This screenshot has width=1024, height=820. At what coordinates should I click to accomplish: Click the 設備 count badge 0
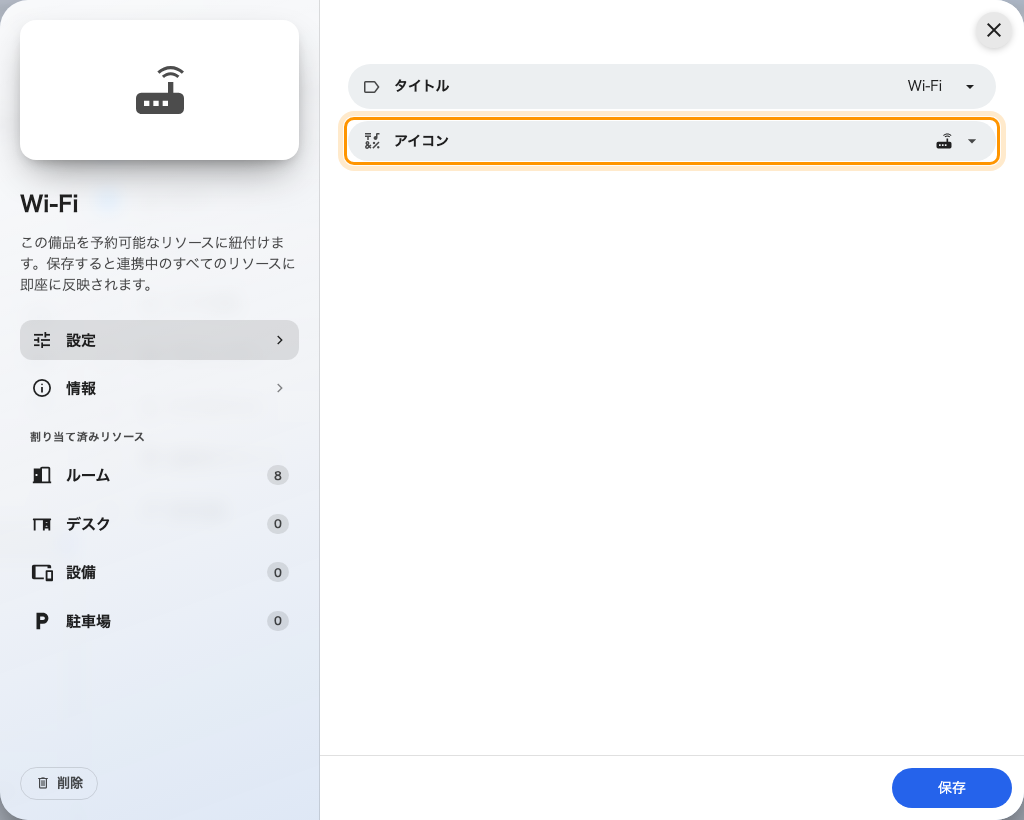[278, 573]
